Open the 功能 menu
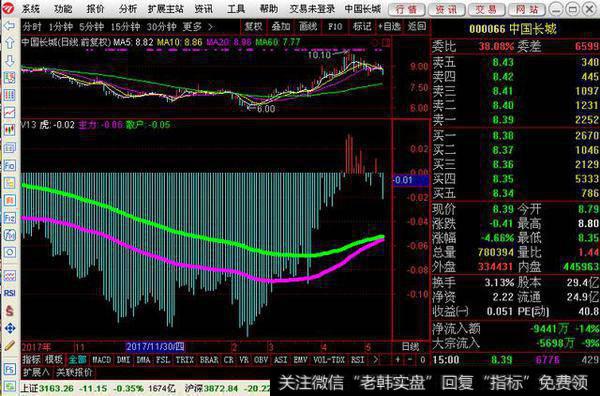600x396 pixels. pyautogui.click(x=63, y=9)
